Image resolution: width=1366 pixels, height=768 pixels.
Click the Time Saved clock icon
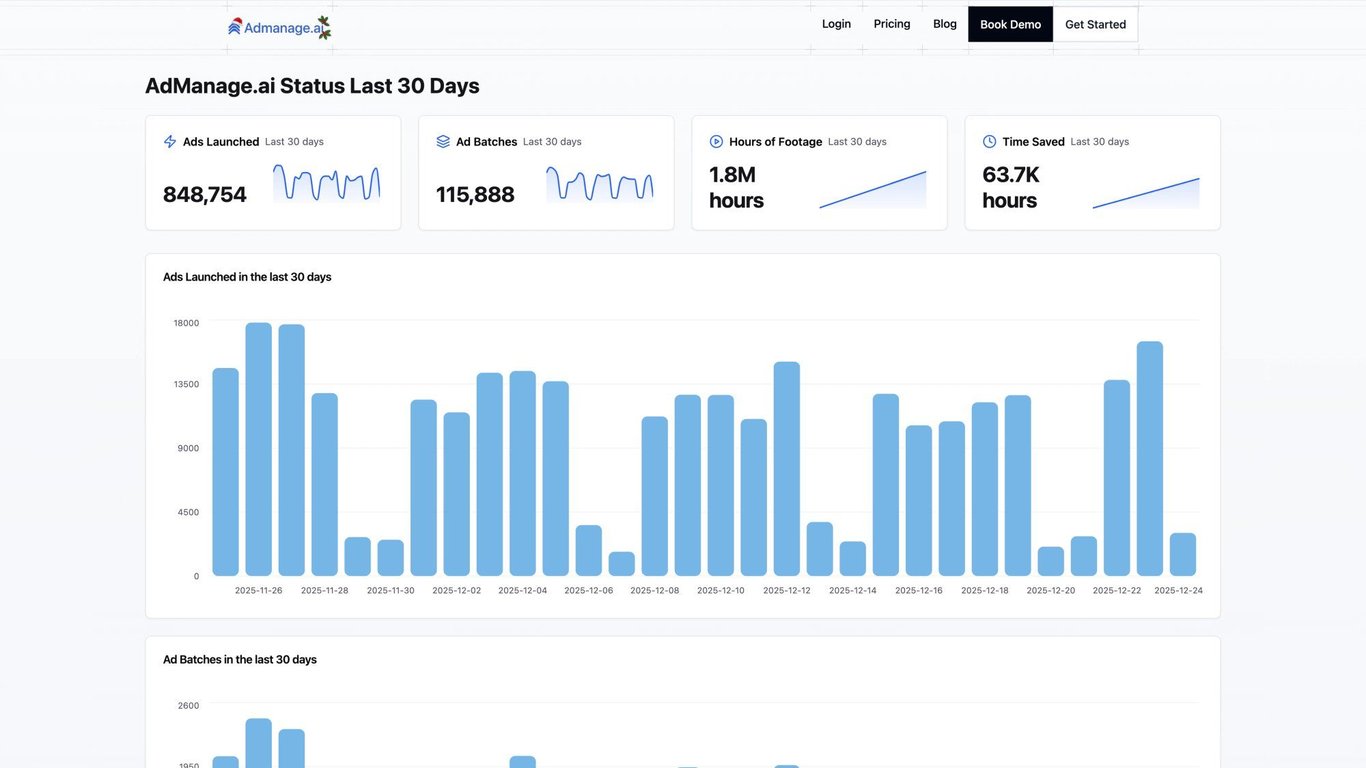(x=990, y=142)
